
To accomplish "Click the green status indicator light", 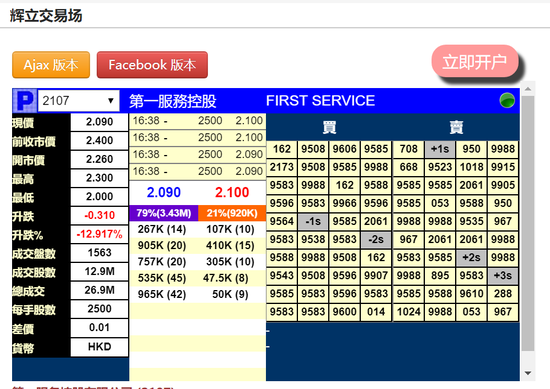I will [x=507, y=101].
